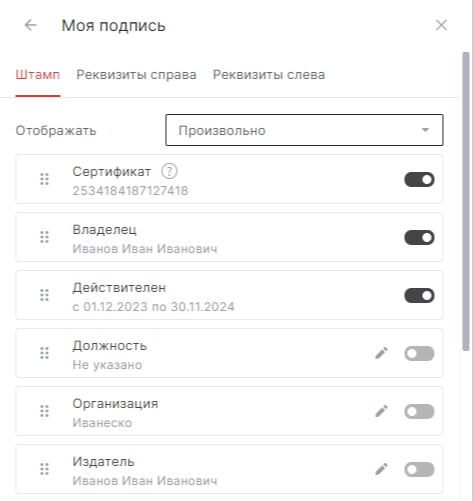Go back with the left arrow icon

coord(31,25)
